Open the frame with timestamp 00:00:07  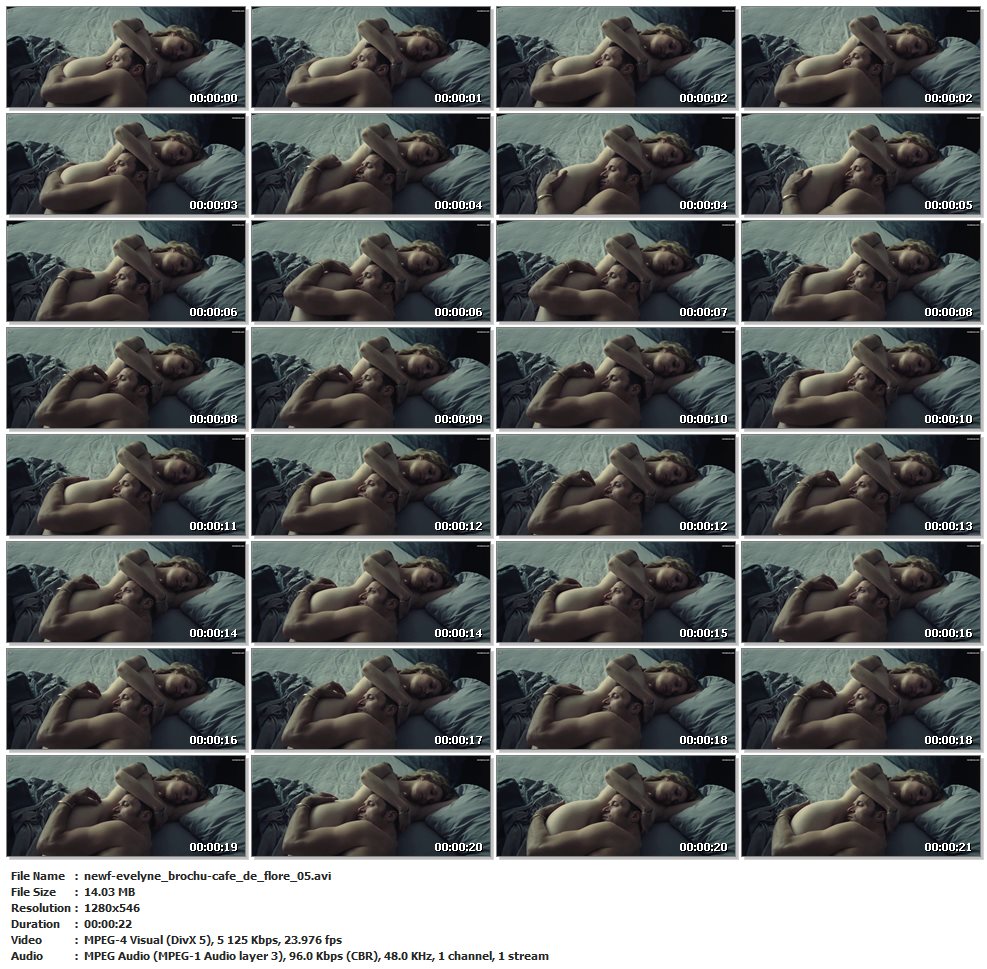616,271
